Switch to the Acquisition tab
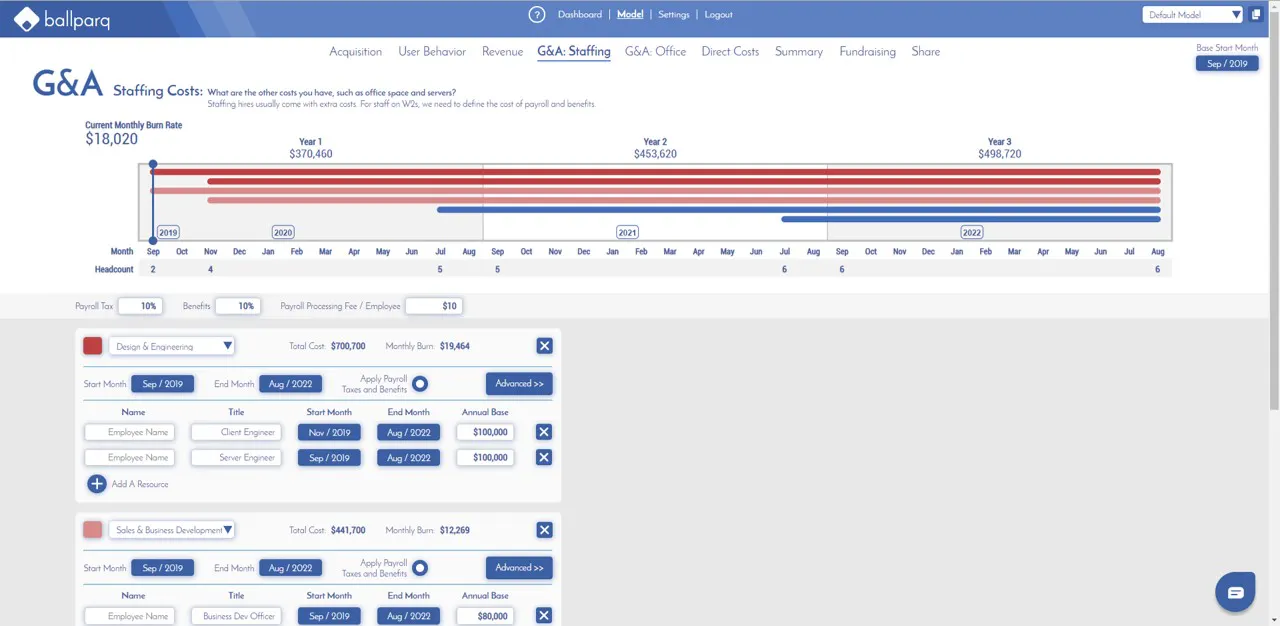This screenshot has height=626, width=1280. [356, 51]
